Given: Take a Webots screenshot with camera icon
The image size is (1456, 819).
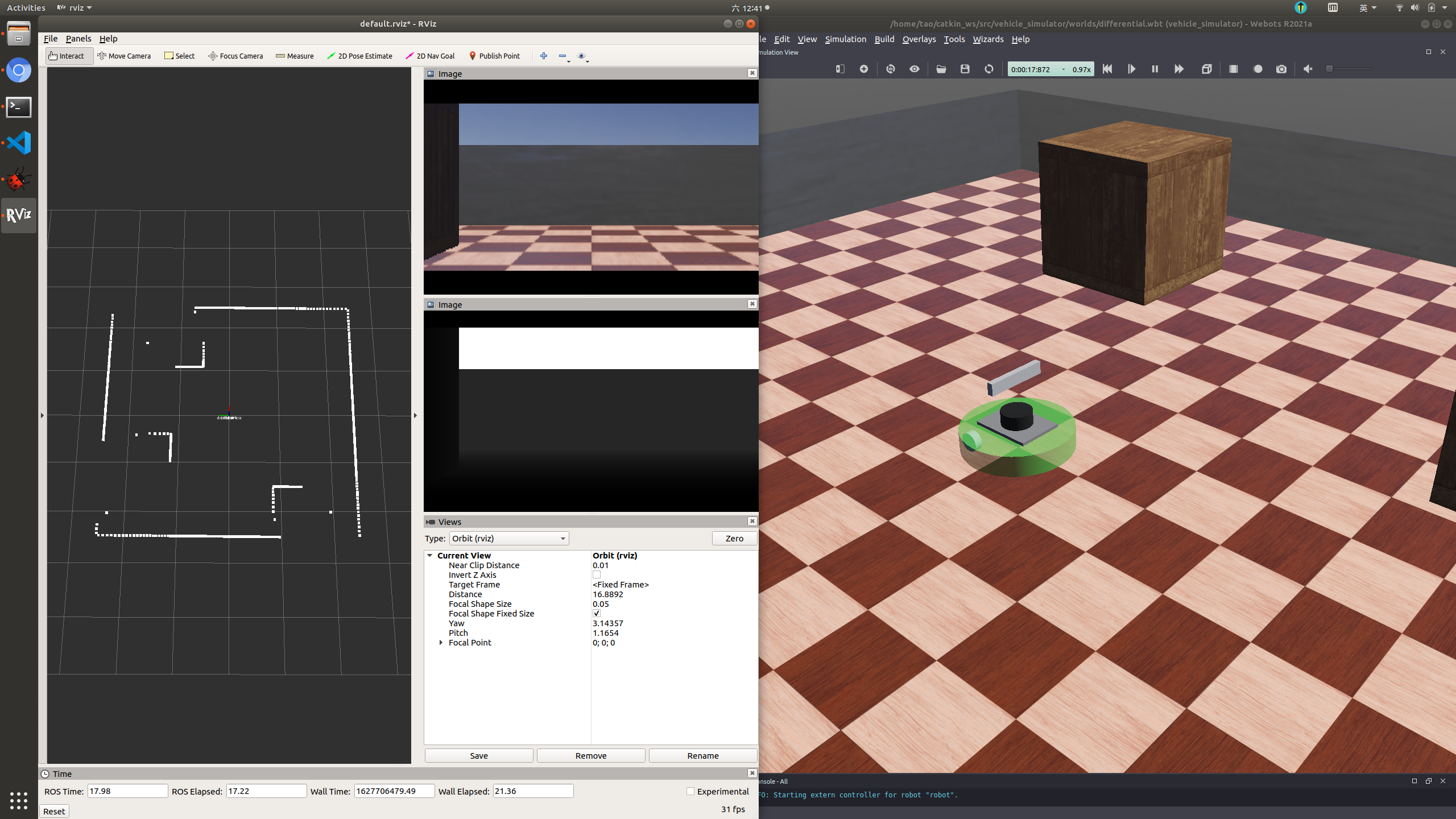Looking at the screenshot, I should tap(1281, 69).
